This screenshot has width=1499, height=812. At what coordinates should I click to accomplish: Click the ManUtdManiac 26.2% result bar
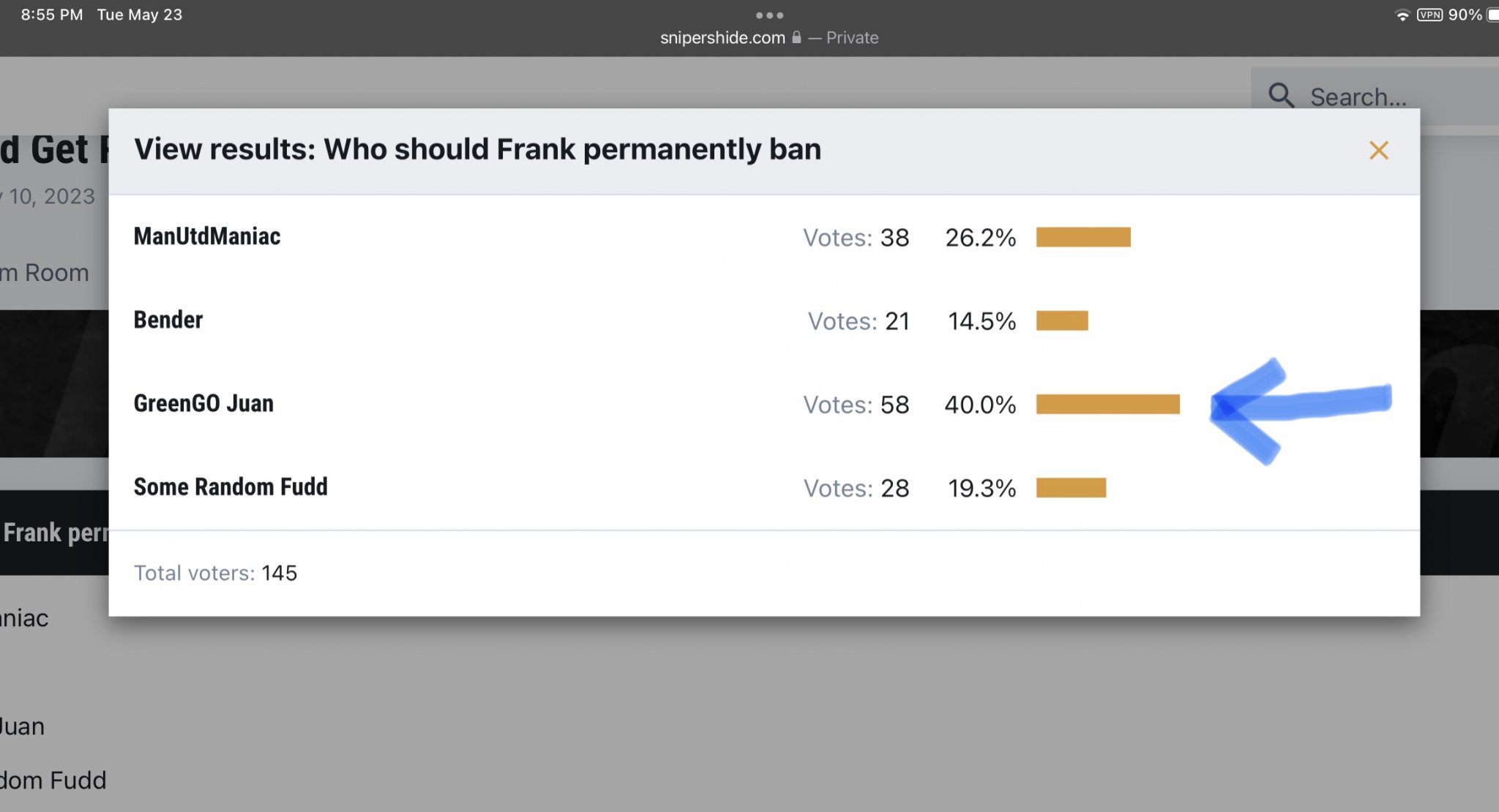tap(1083, 238)
